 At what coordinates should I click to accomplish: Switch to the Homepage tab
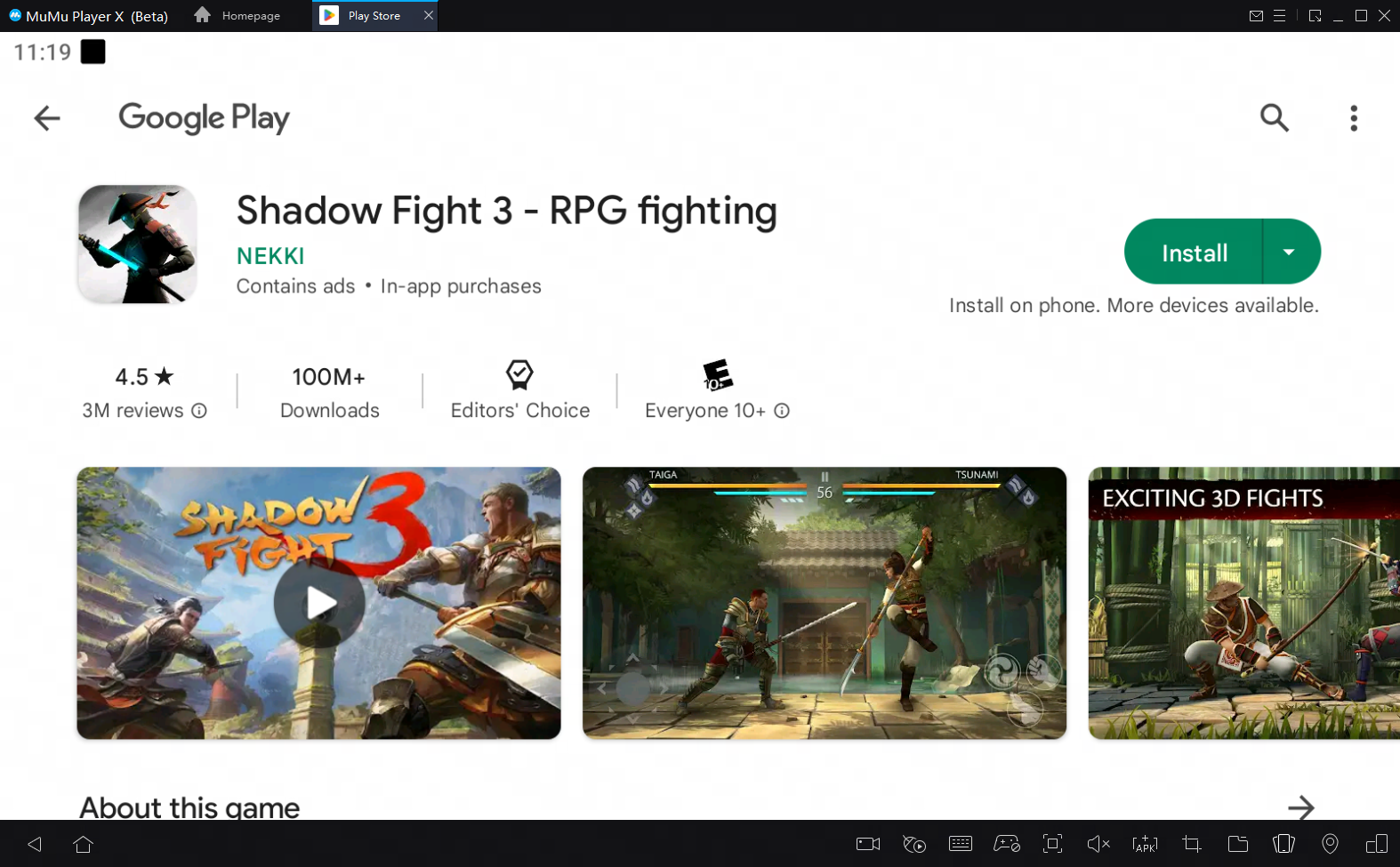[x=237, y=16]
